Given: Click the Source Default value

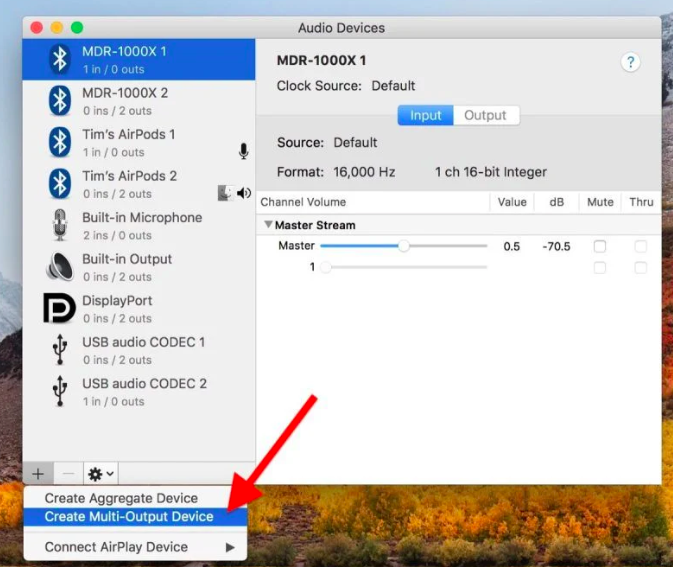Looking at the screenshot, I should 355,143.
